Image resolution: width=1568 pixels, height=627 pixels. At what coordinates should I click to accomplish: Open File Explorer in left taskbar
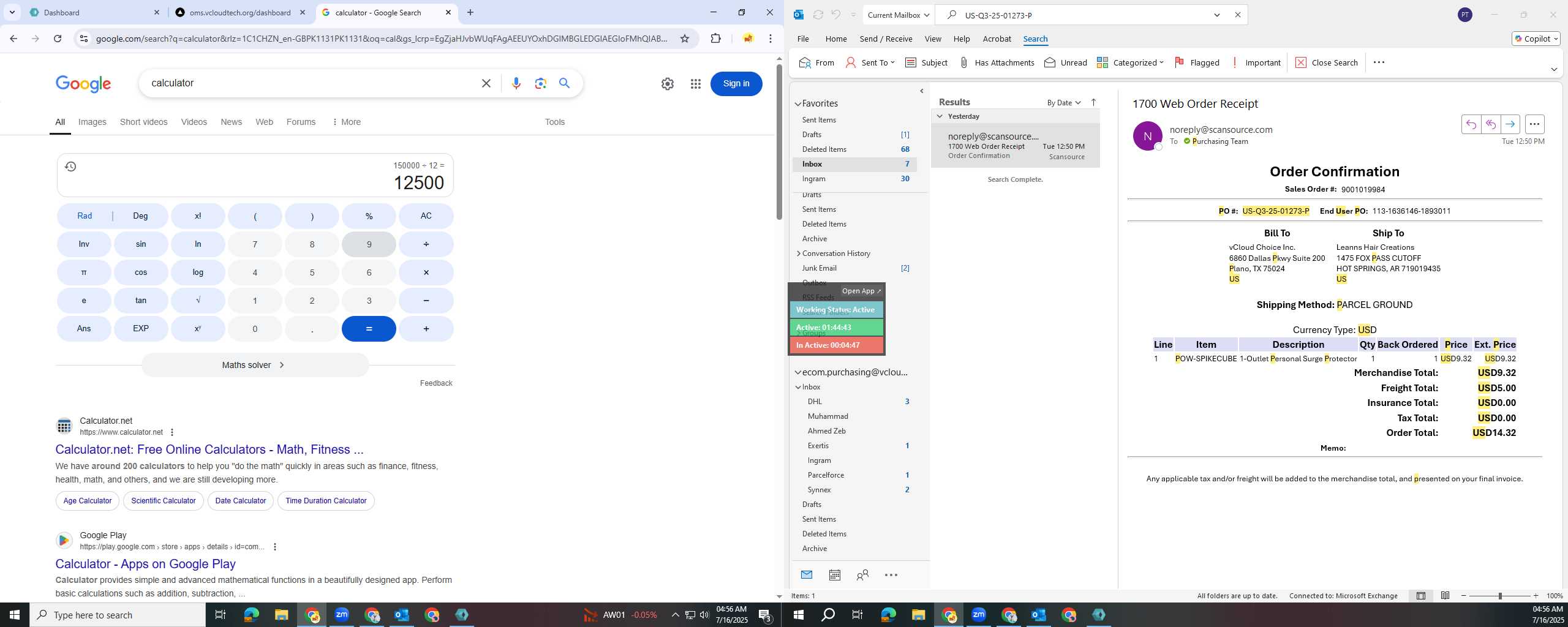point(281,615)
